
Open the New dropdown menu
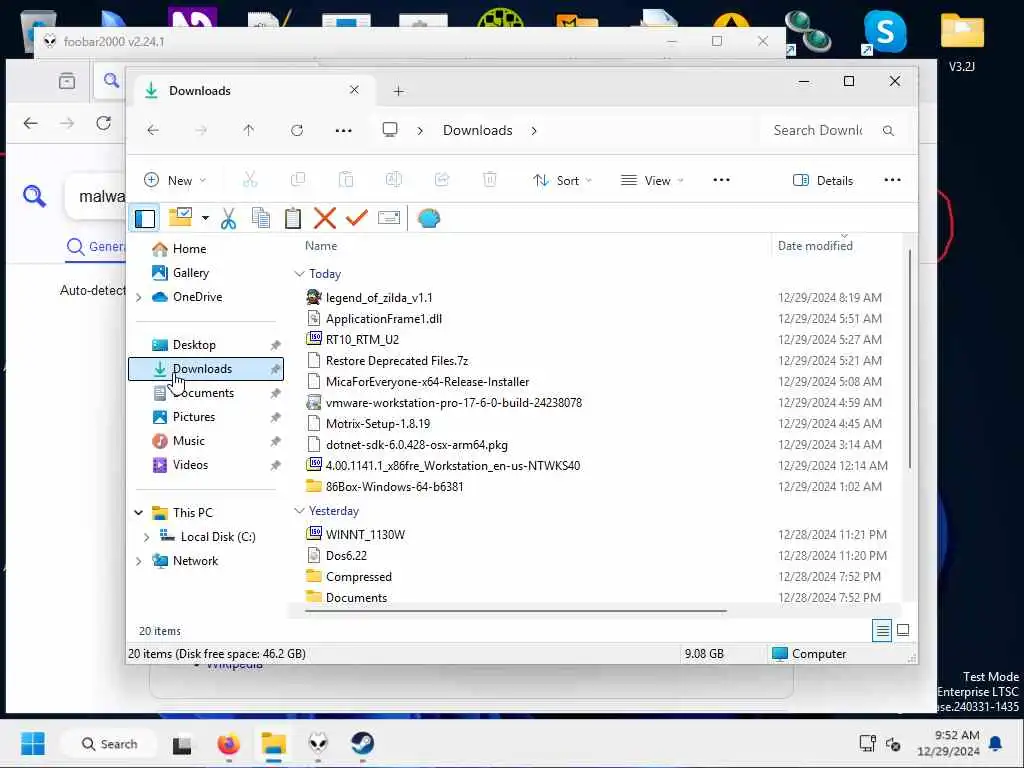point(175,180)
